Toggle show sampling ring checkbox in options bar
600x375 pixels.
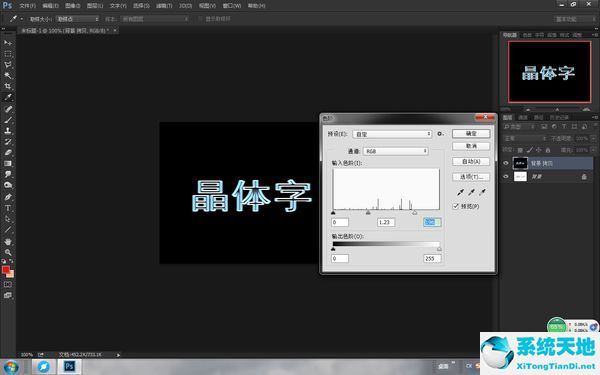200,19
